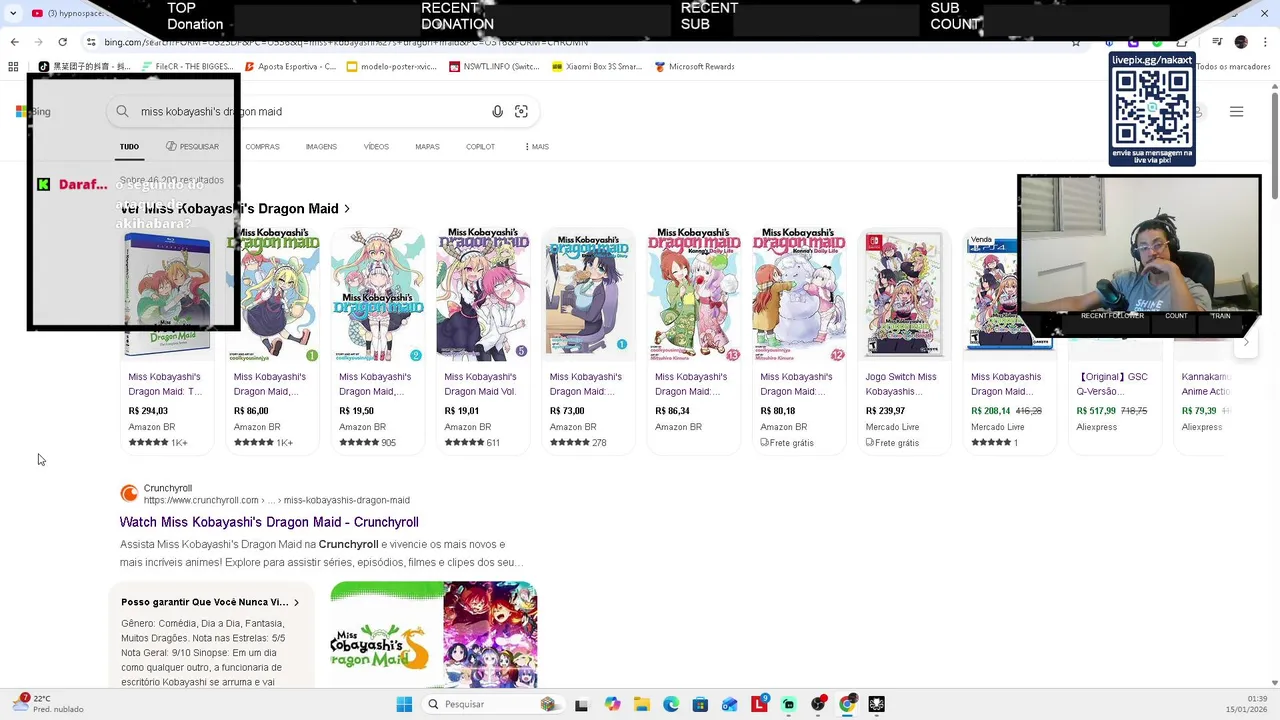This screenshot has height=720, width=1280.
Task: Open File Explorer from taskbar
Action: pyautogui.click(x=641, y=704)
